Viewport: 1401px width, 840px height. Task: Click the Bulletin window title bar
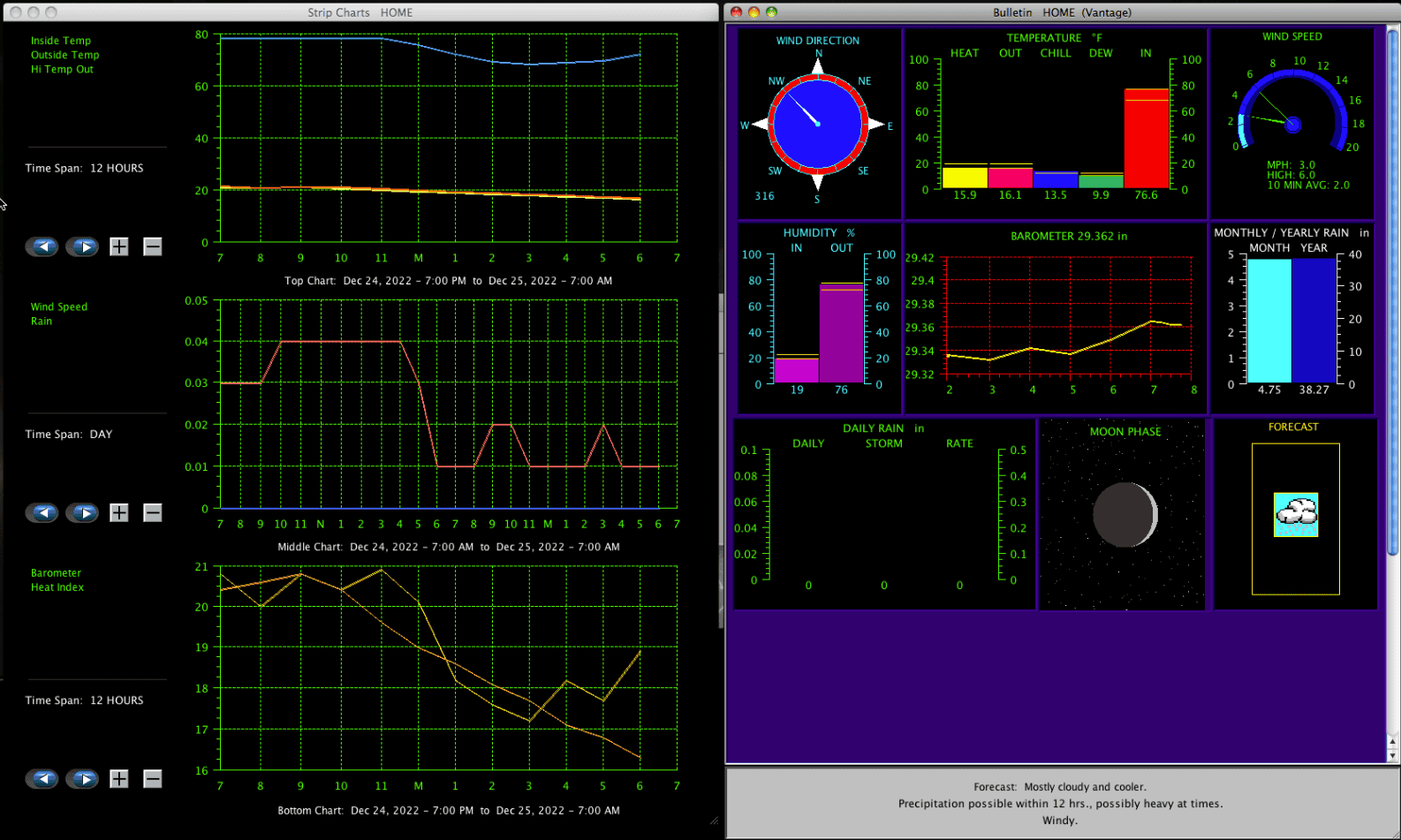click(1062, 12)
